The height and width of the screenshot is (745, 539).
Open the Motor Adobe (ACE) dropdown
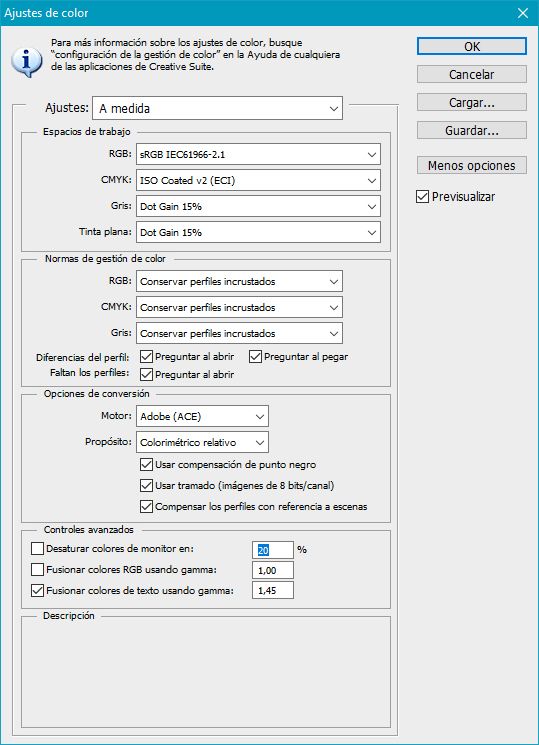pos(202,416)
